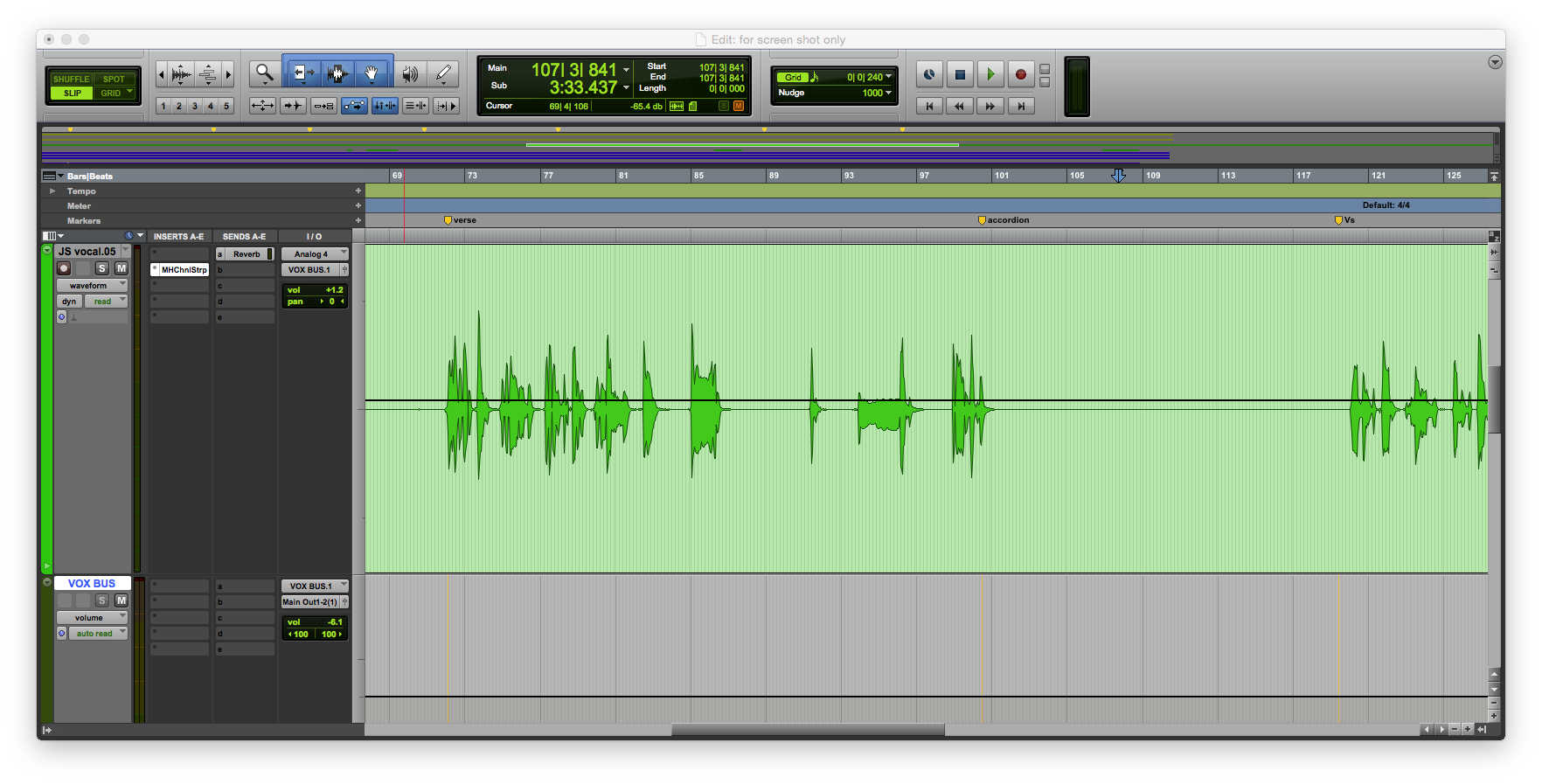1542x784 pixels.
Task: Open Grid value dropdown
Action: (889, 77)
